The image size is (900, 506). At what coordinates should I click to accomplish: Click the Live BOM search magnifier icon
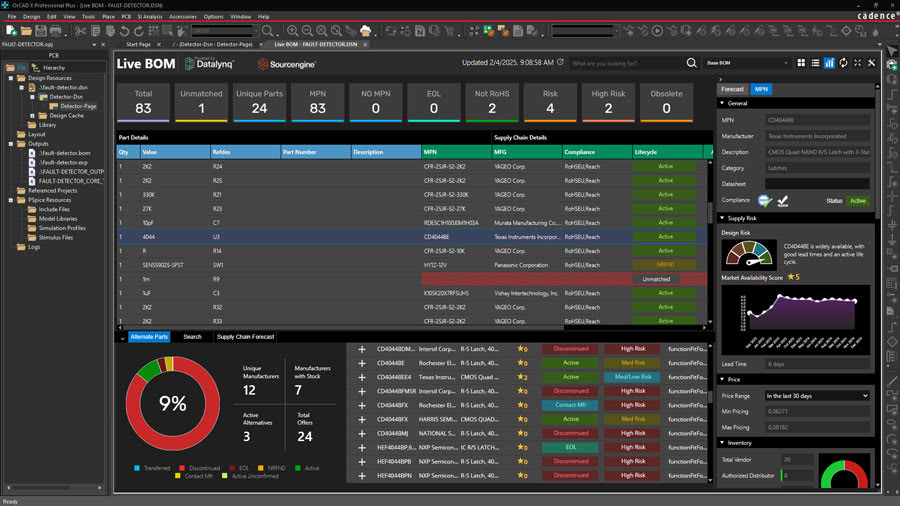(x=692, y=63)
